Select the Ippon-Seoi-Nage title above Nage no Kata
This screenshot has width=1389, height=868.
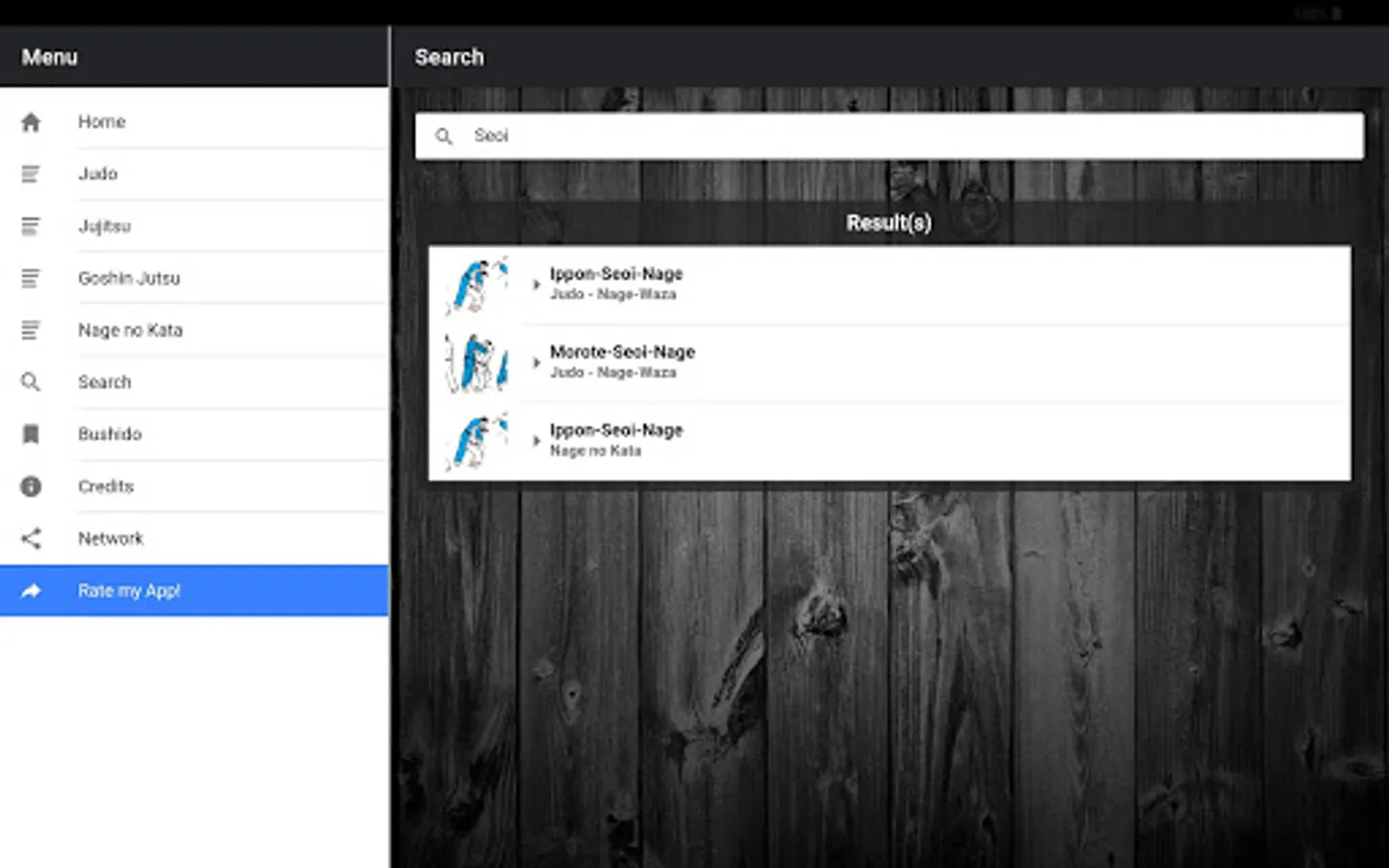click(x=616, y=430)
